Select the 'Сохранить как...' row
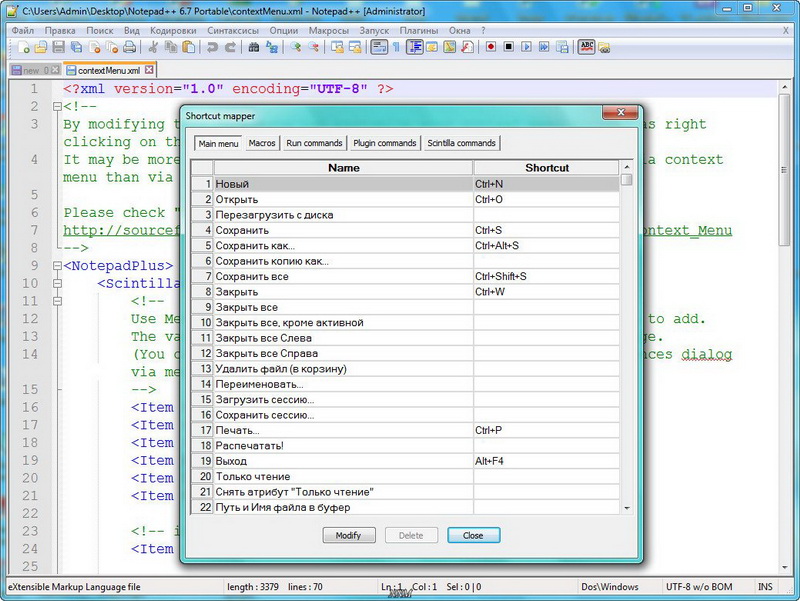 coord(405,245)
